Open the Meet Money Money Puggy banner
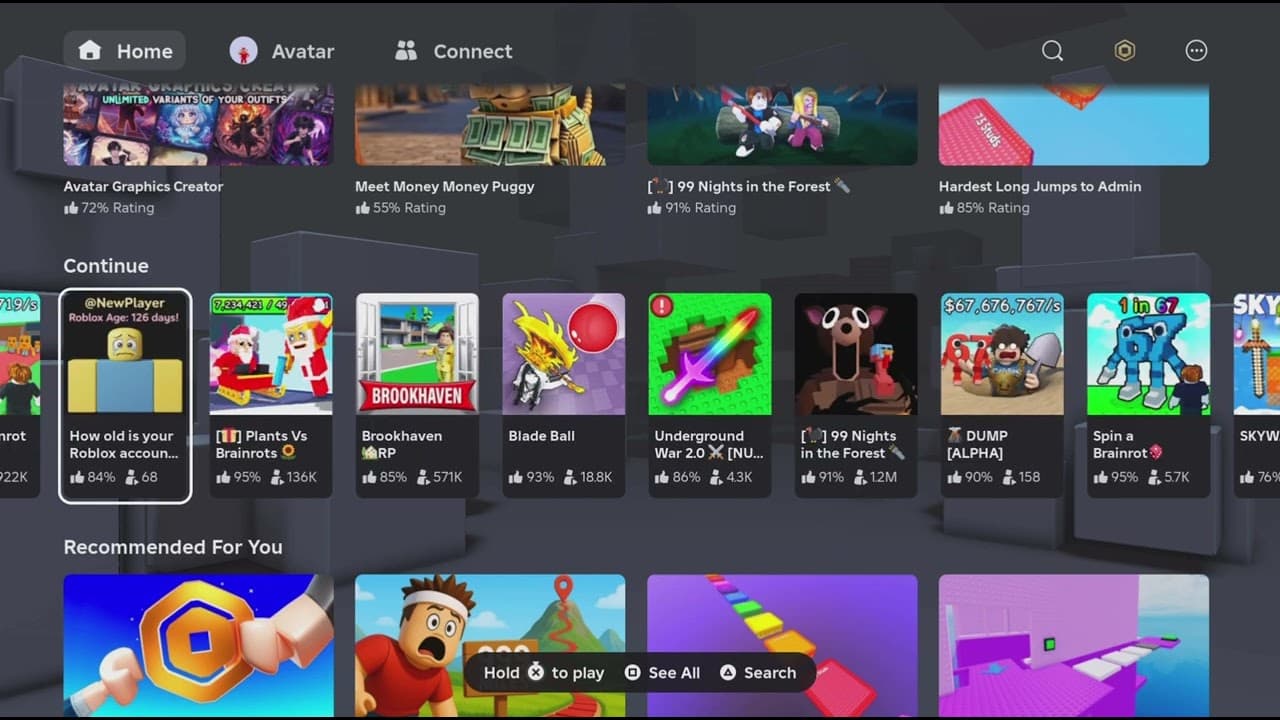The image size is (1280, 720). pos(490,125)
